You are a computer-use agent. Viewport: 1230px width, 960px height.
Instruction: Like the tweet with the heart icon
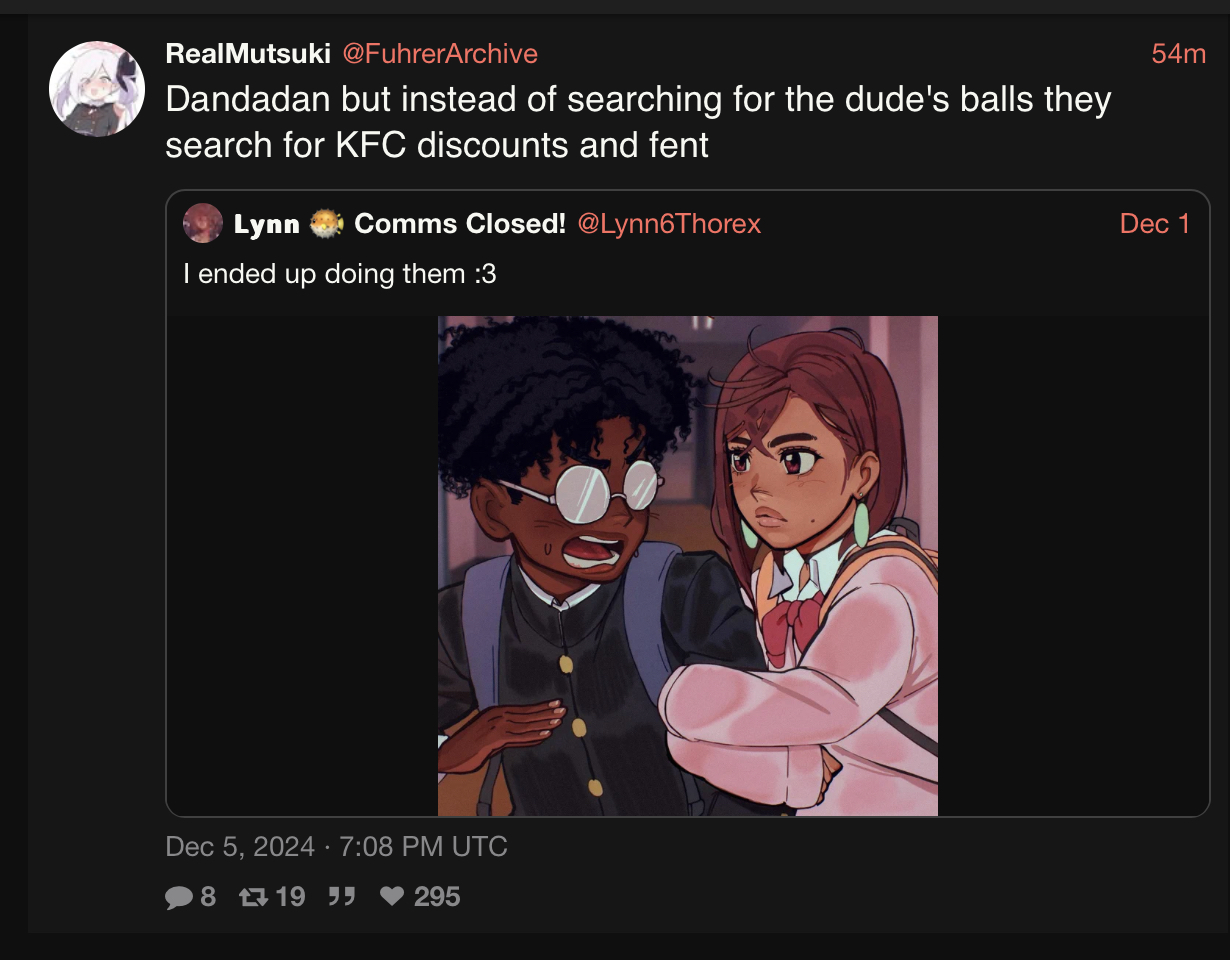pos(392,897)
